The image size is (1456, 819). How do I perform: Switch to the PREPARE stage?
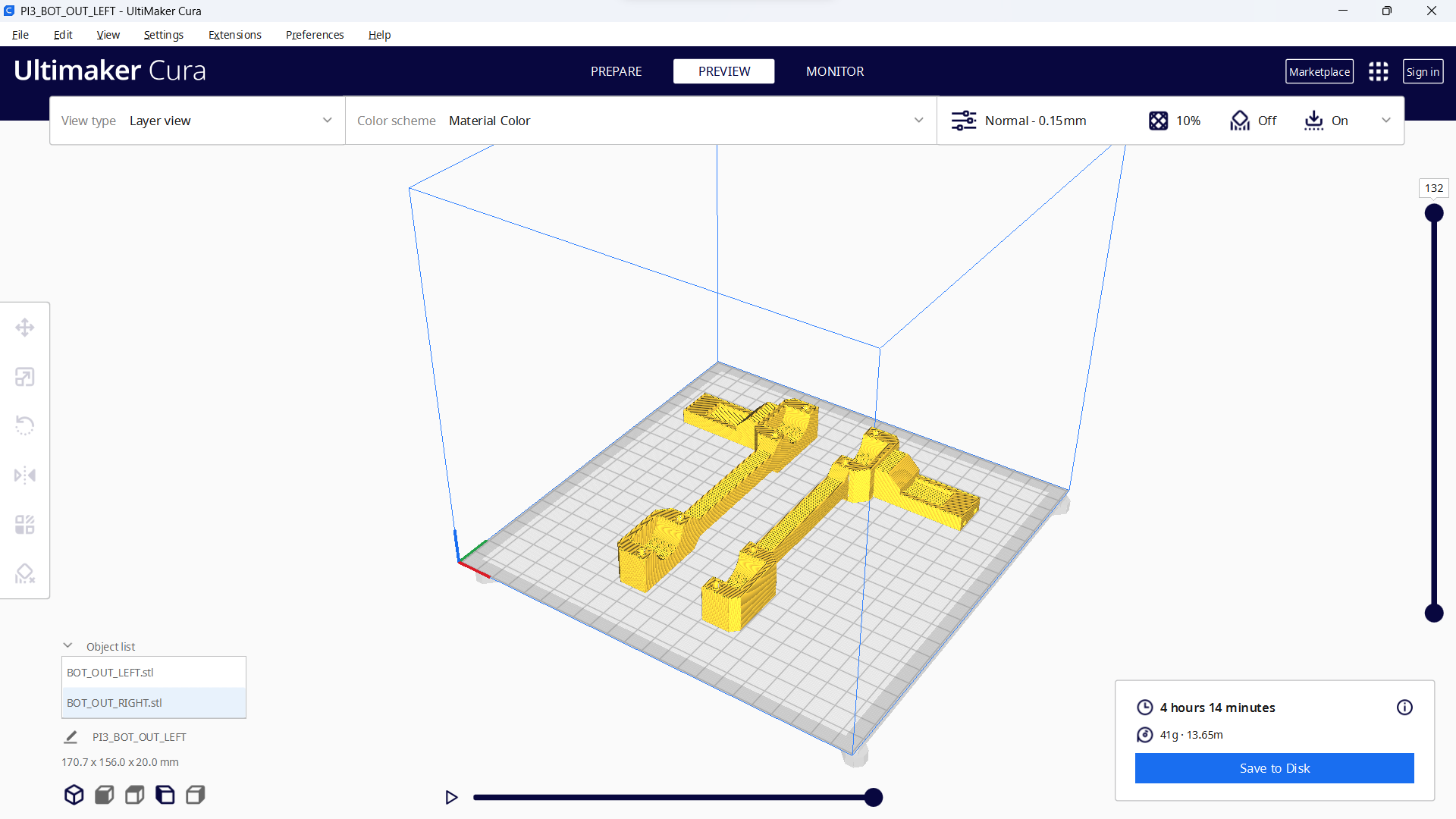616,71
